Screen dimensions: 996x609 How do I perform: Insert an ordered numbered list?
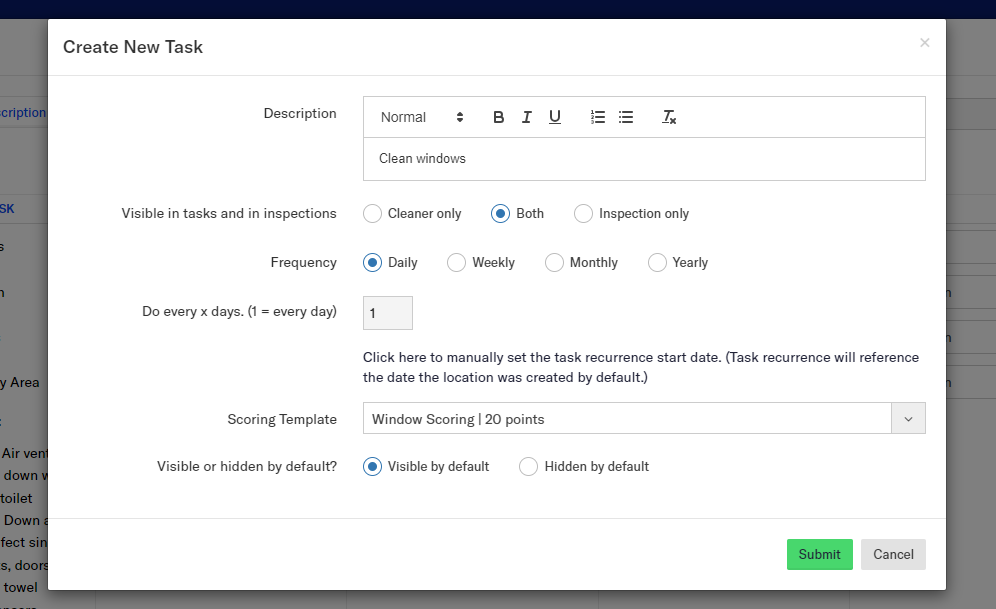pyautogui.click(x=598, y=117)
